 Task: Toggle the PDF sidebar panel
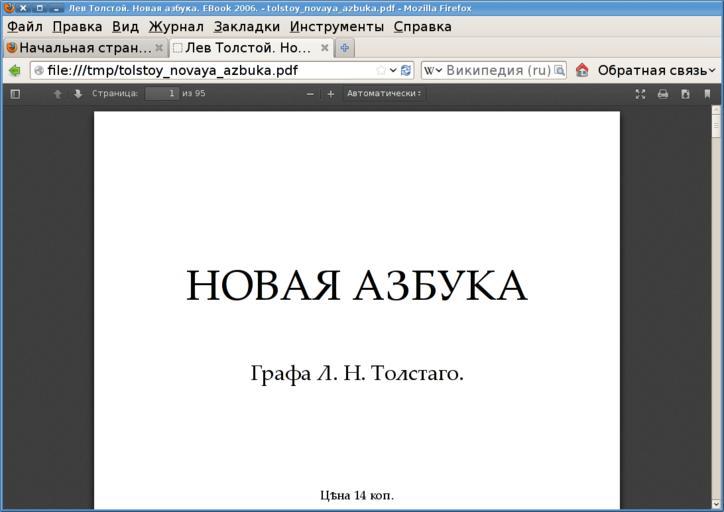[x=15, y=94]
